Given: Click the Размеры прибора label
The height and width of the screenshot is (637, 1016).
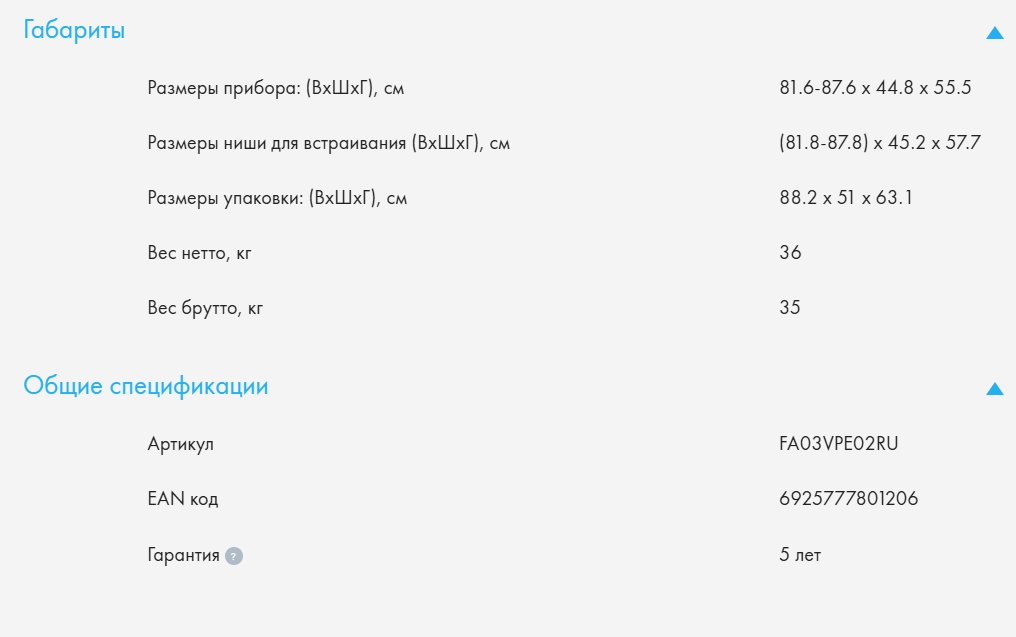Looking at the screenshot, I should coord(275,88).
